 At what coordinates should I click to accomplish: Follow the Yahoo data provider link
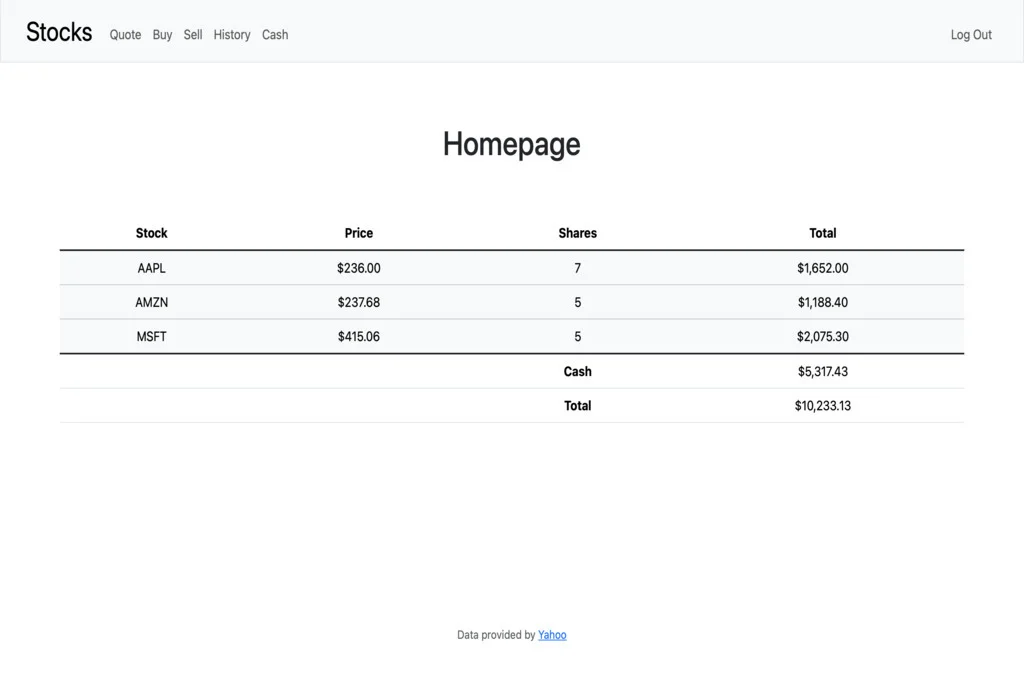pyautogui.click(x=552, y=634)
